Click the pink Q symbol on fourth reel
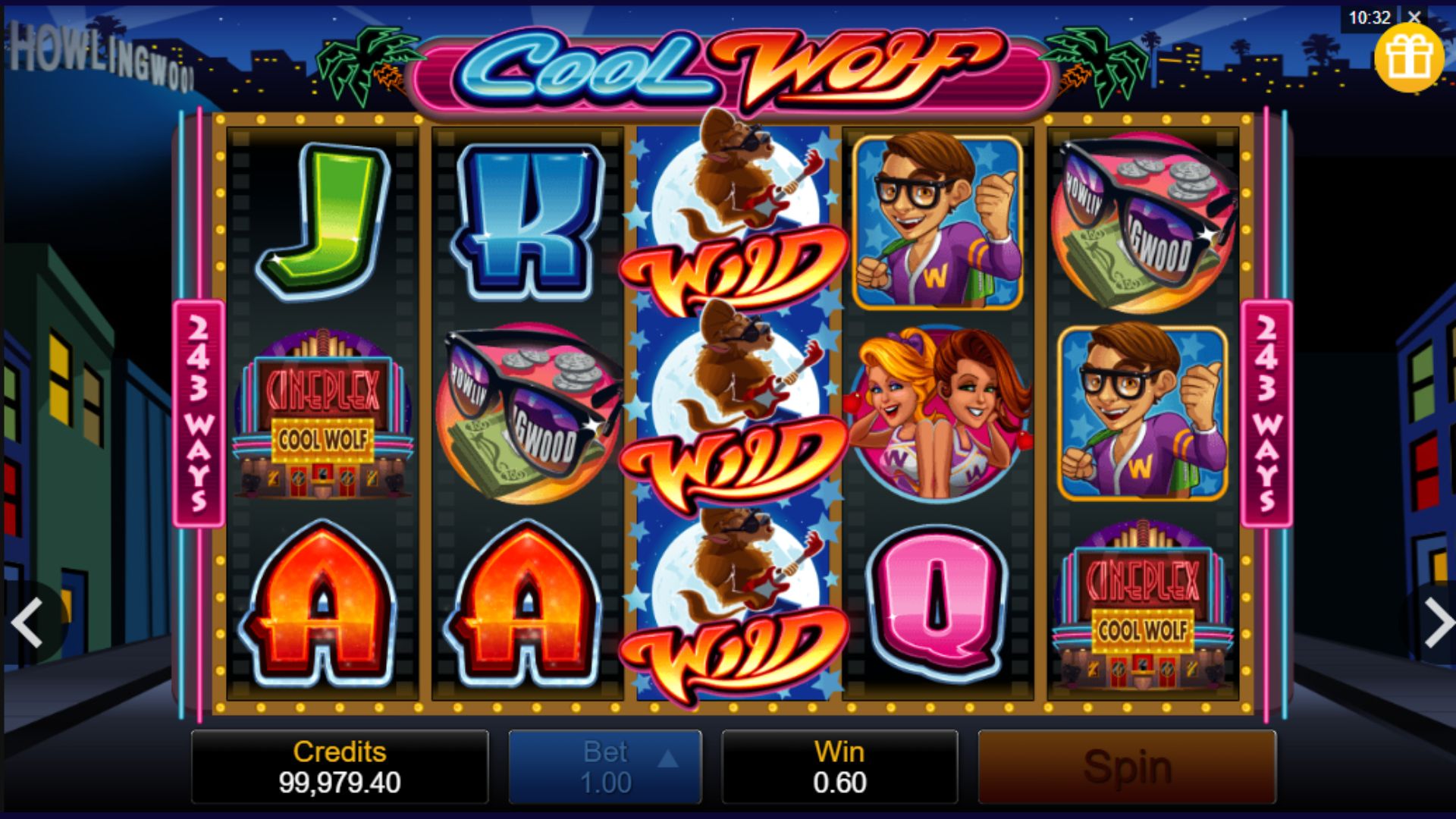 point(939,603)
